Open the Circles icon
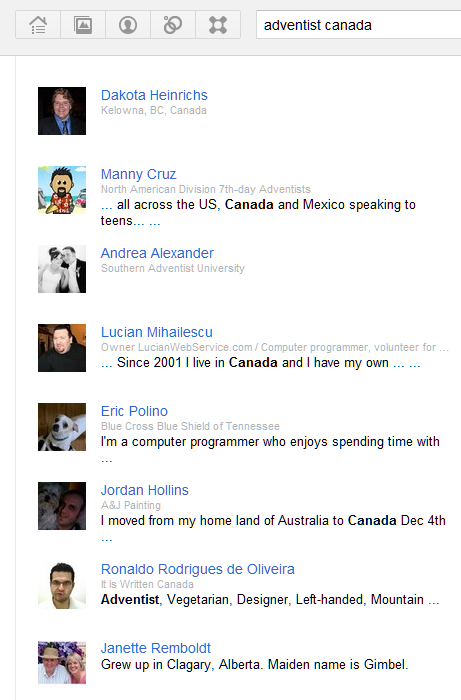Viewport: 461px width, 700px height. click(173, 25)
